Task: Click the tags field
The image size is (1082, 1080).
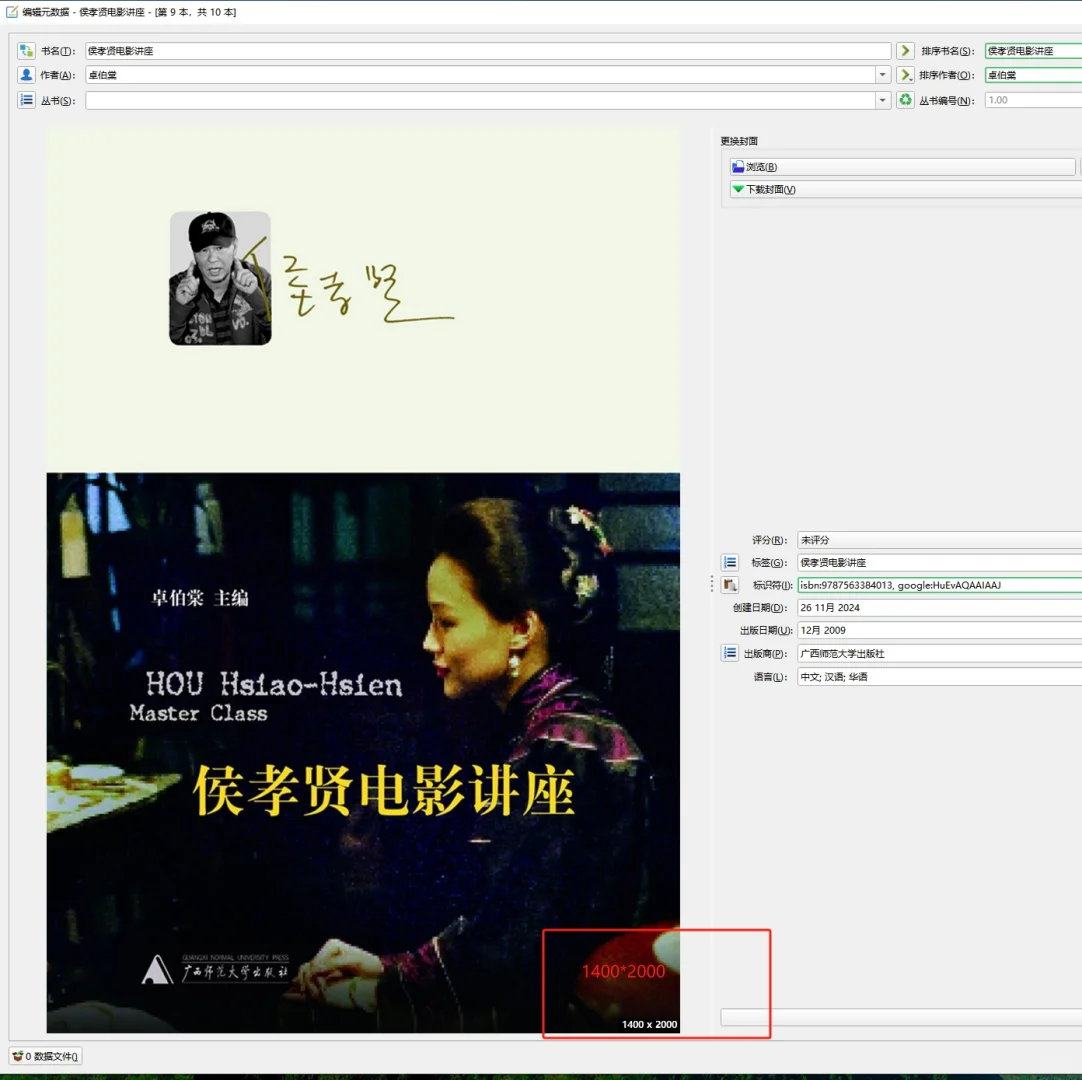Action: tap(939, 562)
